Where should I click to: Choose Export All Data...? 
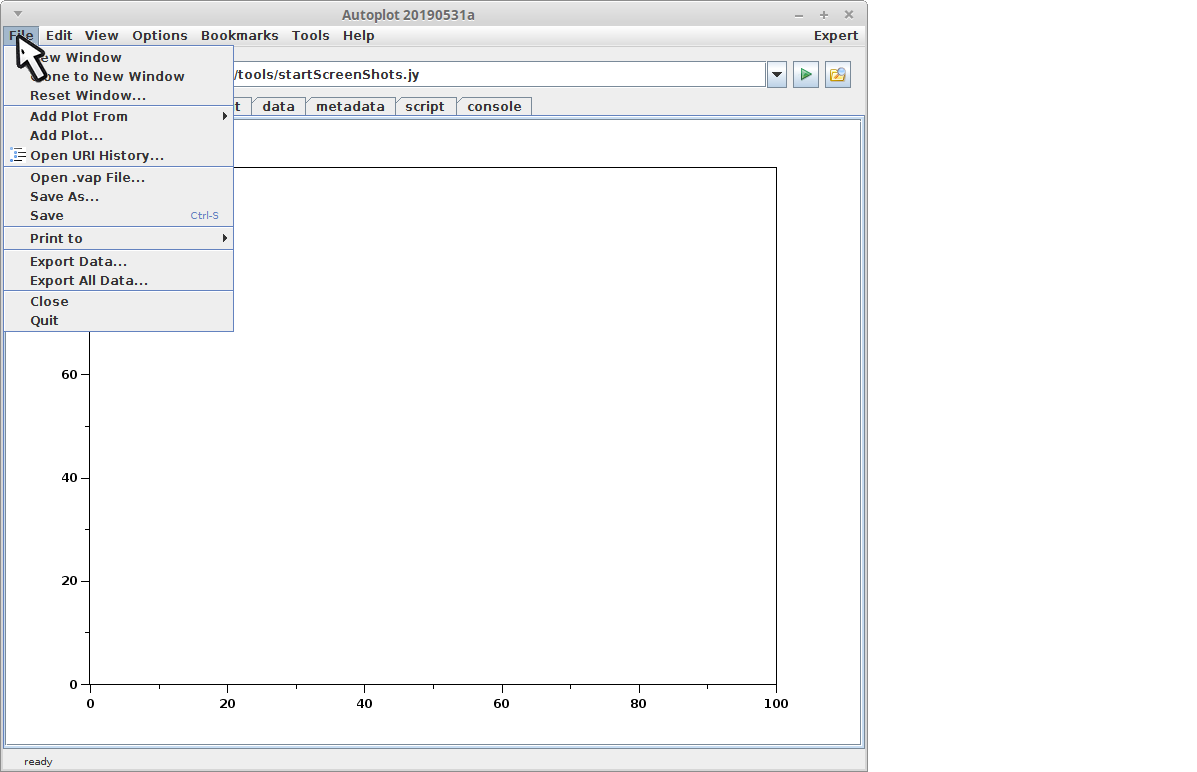pos(118,280)
